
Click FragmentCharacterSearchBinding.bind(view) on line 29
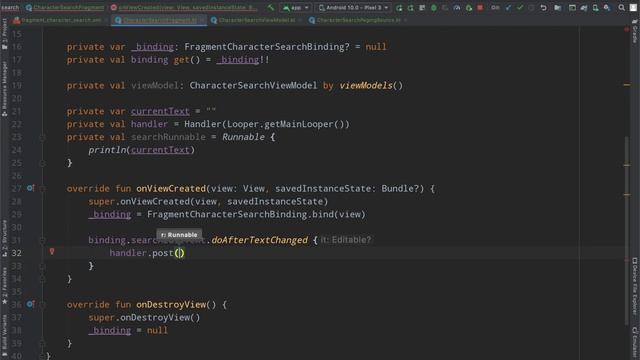point(256,214)
